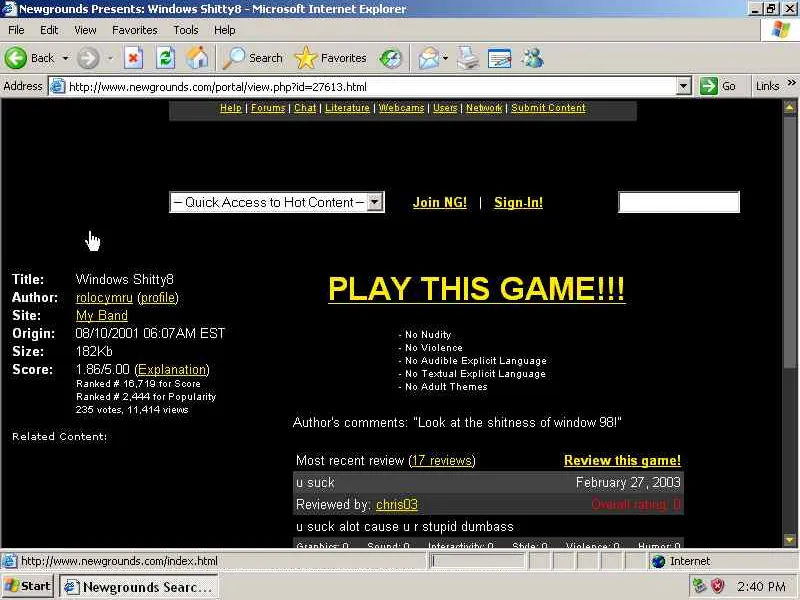The width and height of the screenshot is (800, 600).
Task: Click the Links toolbar label
Action: (x=767, y=86)
